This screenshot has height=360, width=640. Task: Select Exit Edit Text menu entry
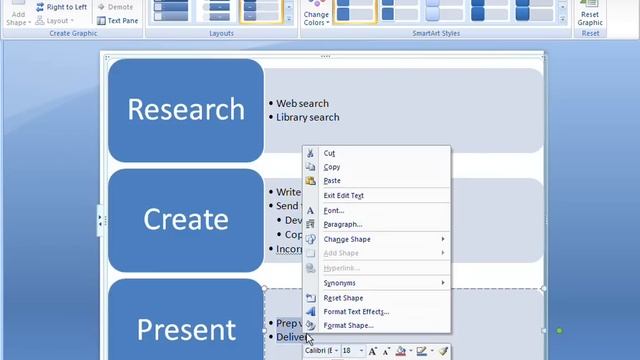pyautogui.click(x=376, y=196)
